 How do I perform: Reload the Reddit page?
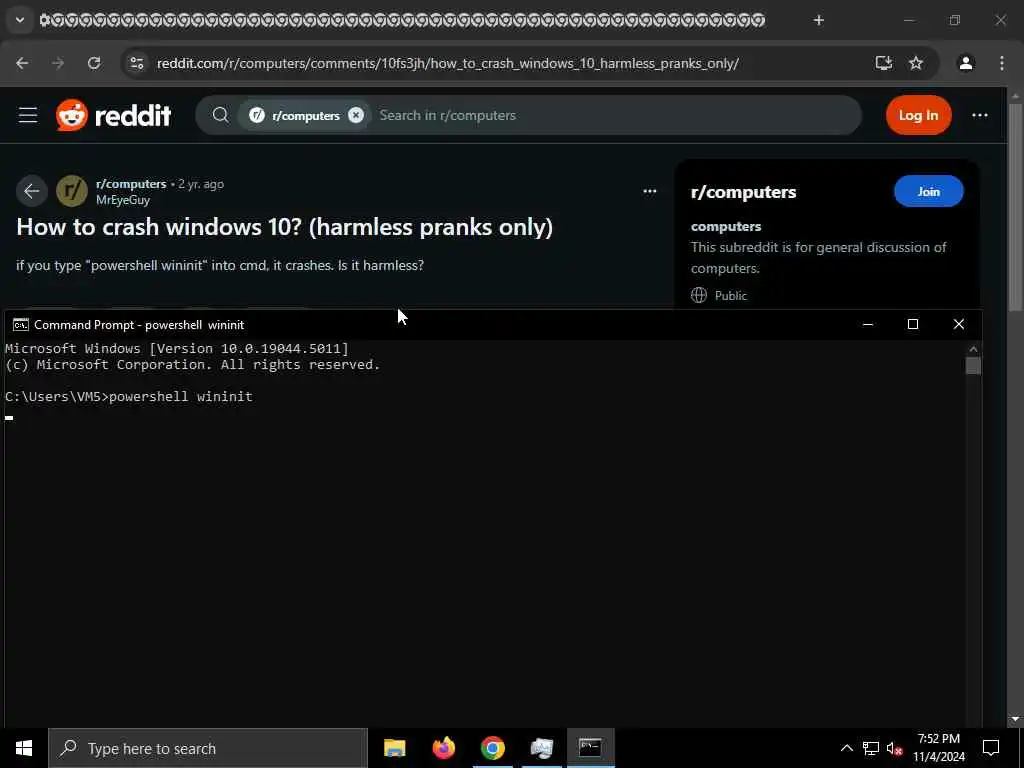pyautogui.click(x=94, y=63)
